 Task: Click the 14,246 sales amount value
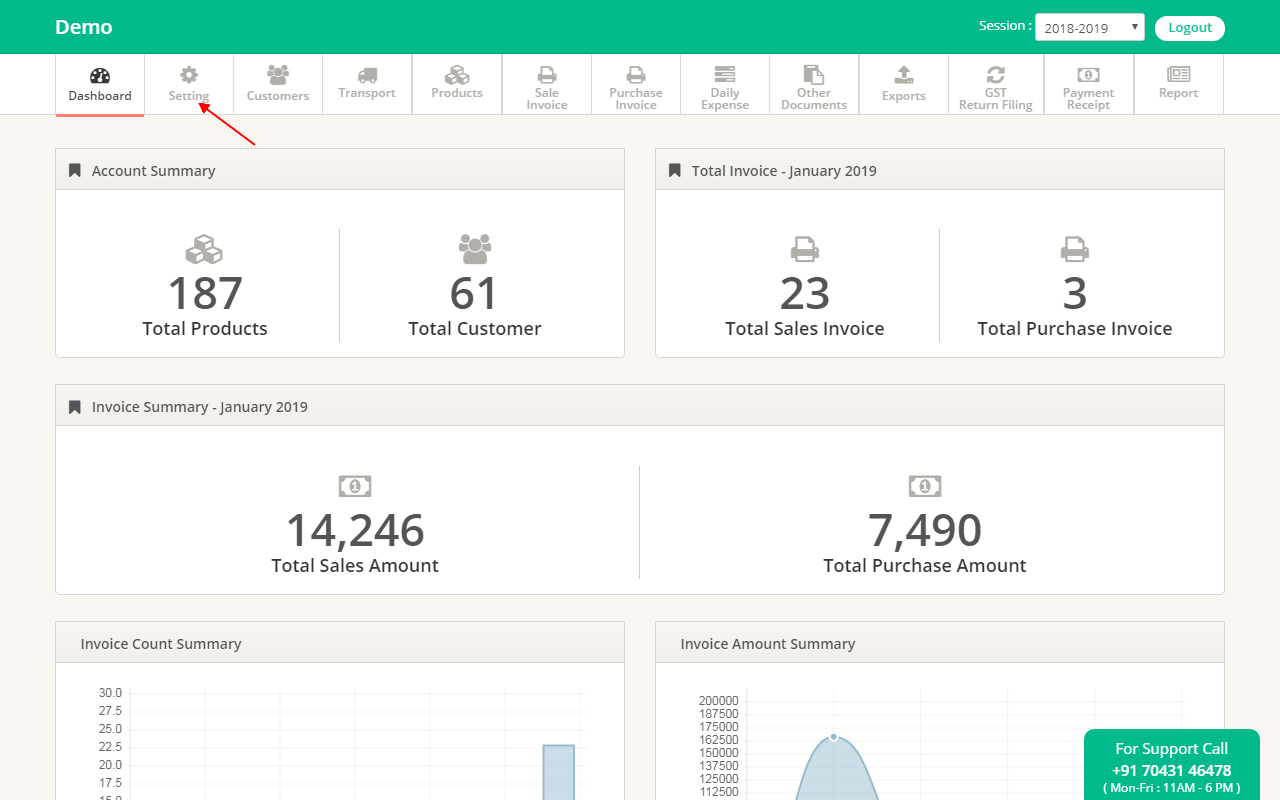coord(355,531)
